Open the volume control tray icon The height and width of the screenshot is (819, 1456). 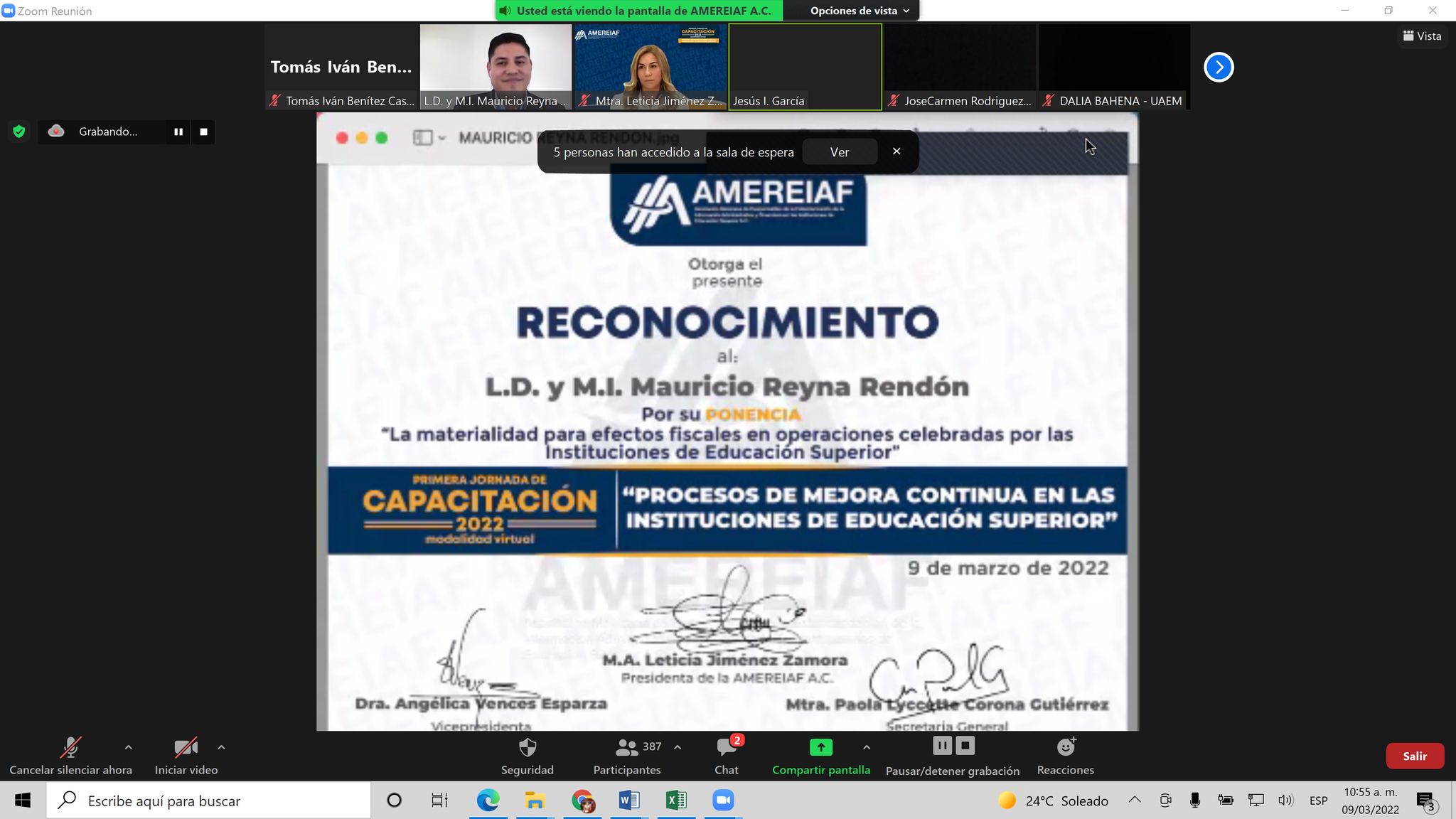coord(1285,801)
